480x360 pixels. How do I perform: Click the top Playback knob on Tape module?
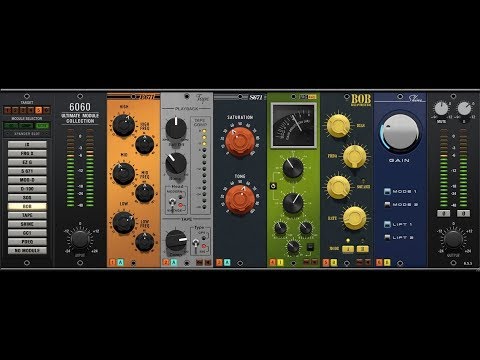click(x=176, y=128)
